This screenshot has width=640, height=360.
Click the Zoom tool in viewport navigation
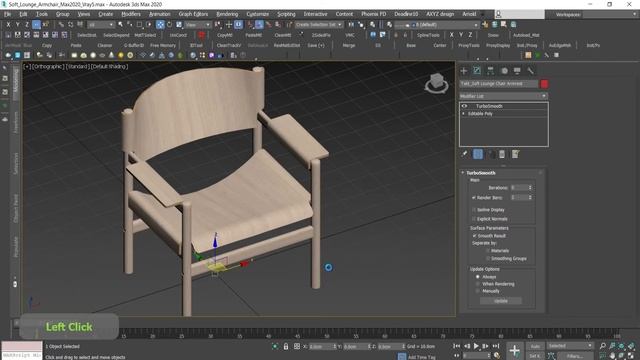click(x=602, y=346)
